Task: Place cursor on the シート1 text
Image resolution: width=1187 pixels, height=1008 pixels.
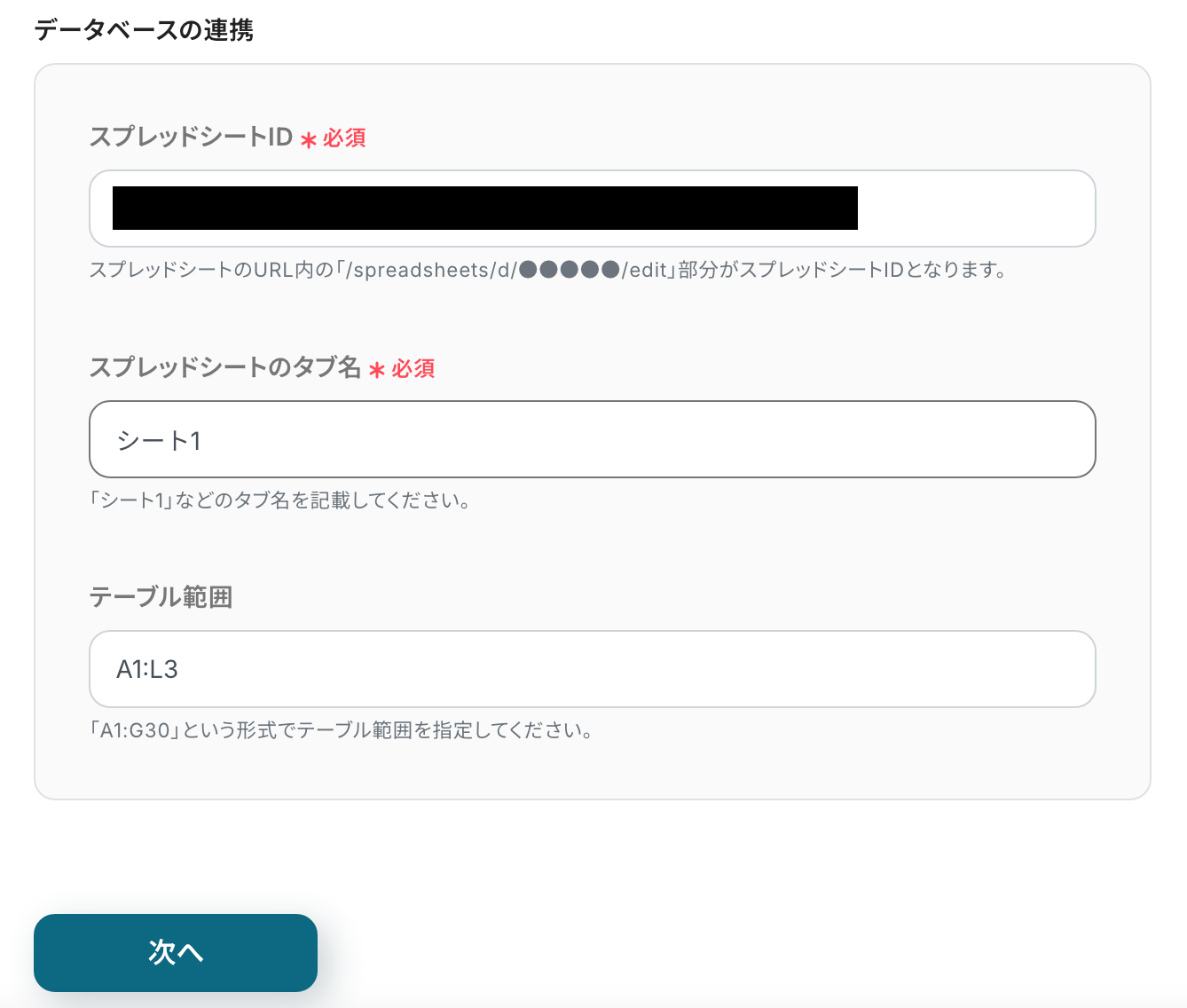Action: pos(160,441)
